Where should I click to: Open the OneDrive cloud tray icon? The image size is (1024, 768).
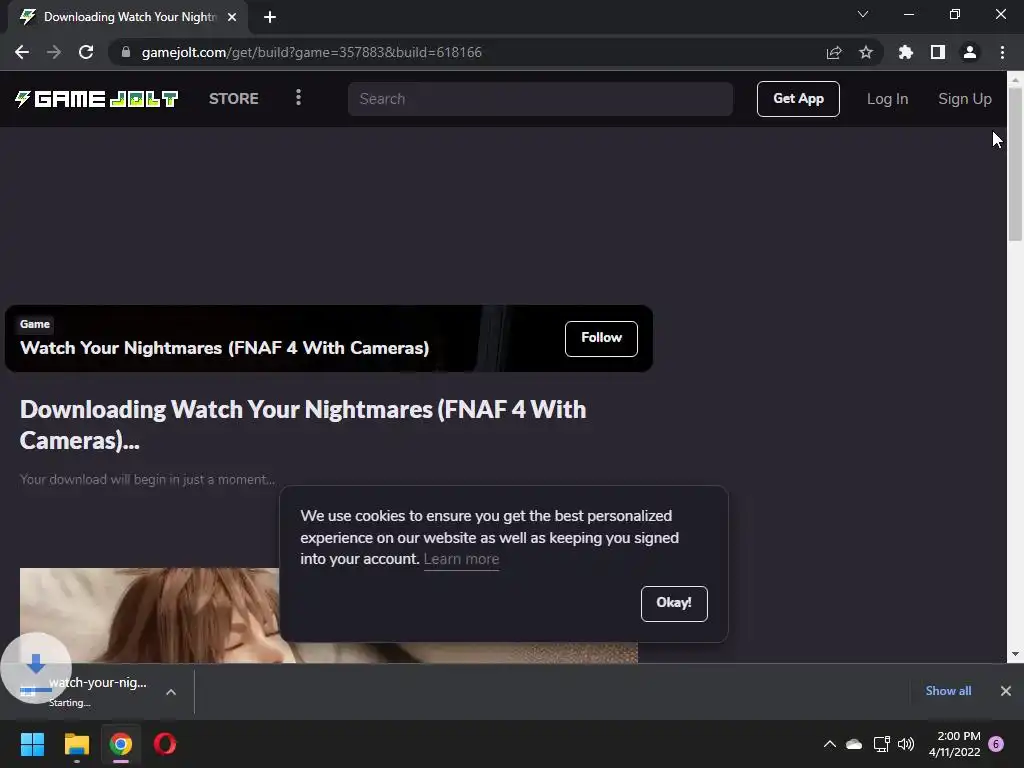(854, 744)
